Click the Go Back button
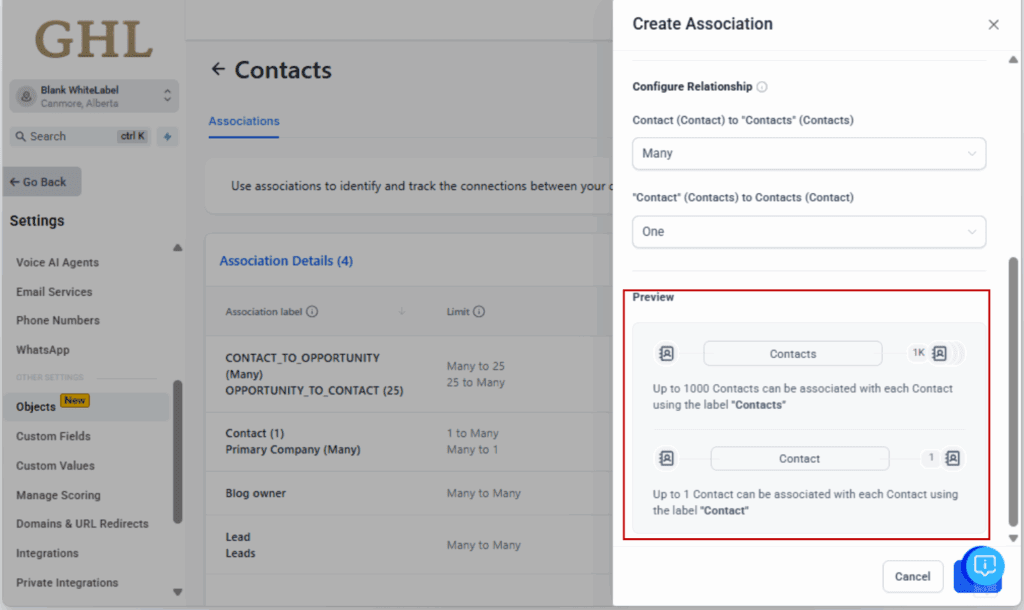The width and height of the screenshot is (1024, 610). click(x=43, y=182)
